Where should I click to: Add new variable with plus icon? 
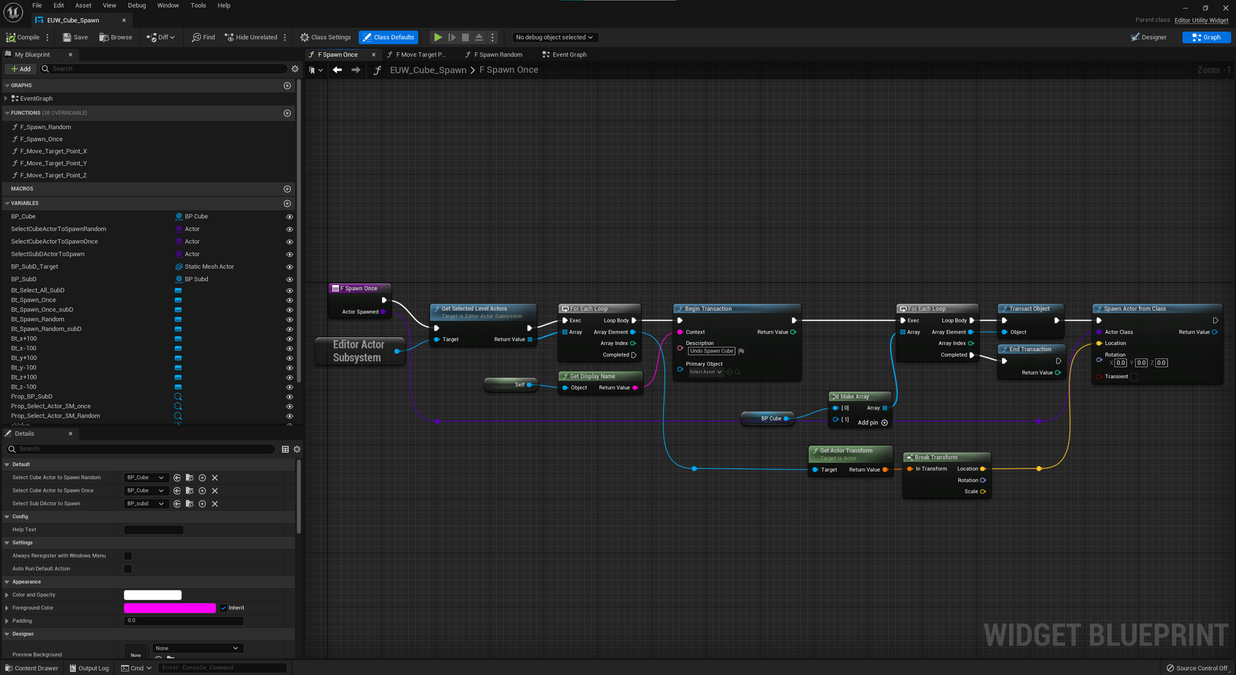point(287,203)
